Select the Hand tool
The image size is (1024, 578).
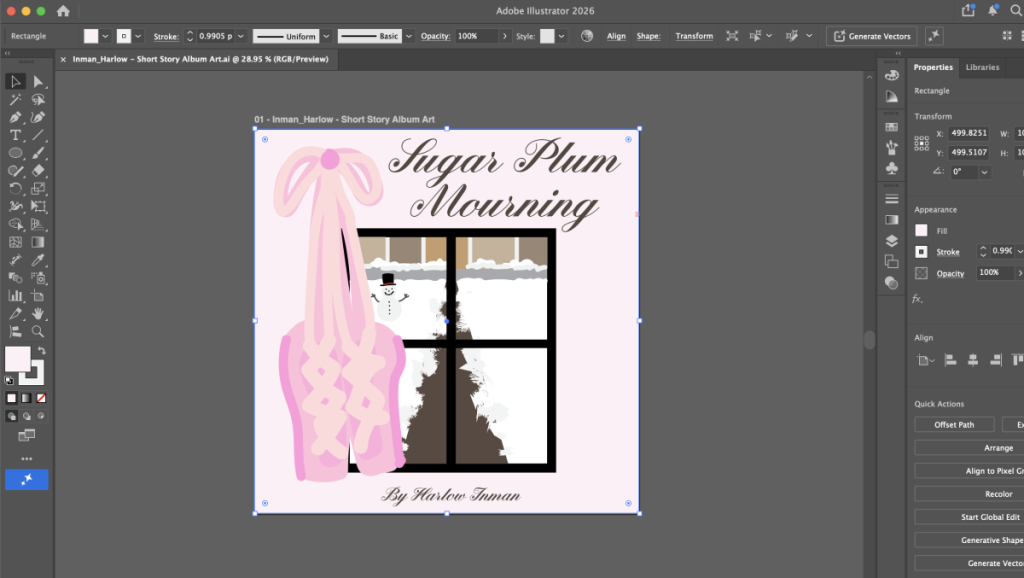[38, 313]
